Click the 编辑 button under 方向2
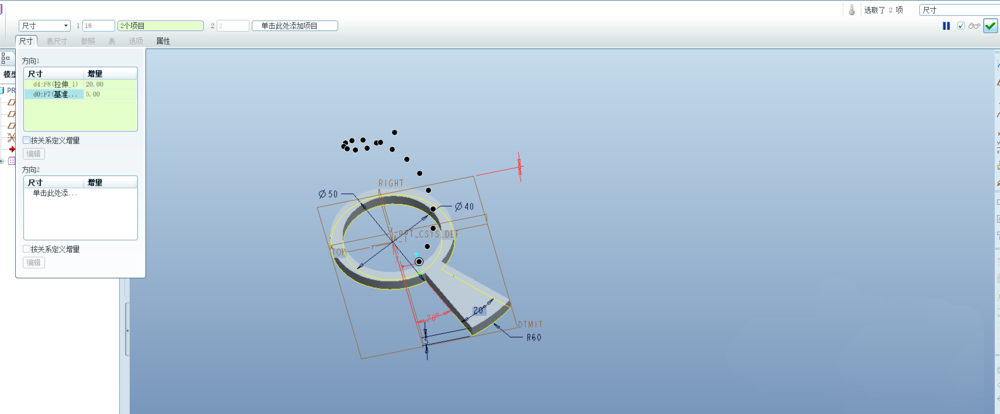This screenshot has height=414, width=1000. (34, 263)
